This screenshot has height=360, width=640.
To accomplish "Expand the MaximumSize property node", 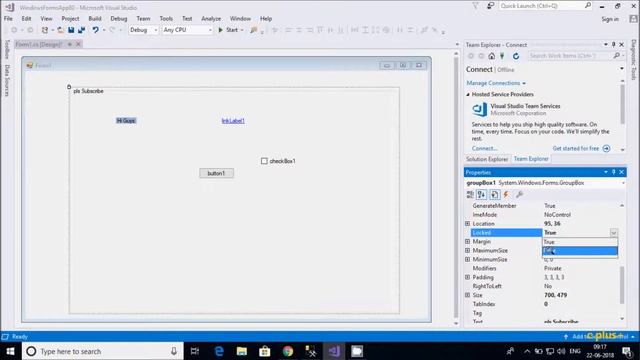I will pyautogui.click(x=467, y=251).
